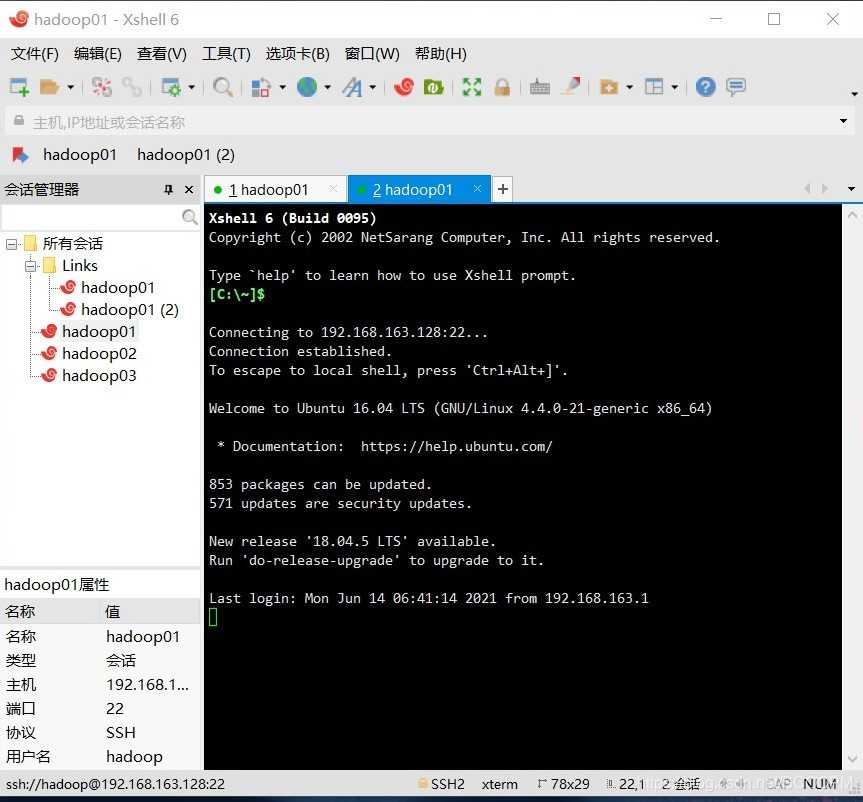Open the 工具(T) menu

226,54
